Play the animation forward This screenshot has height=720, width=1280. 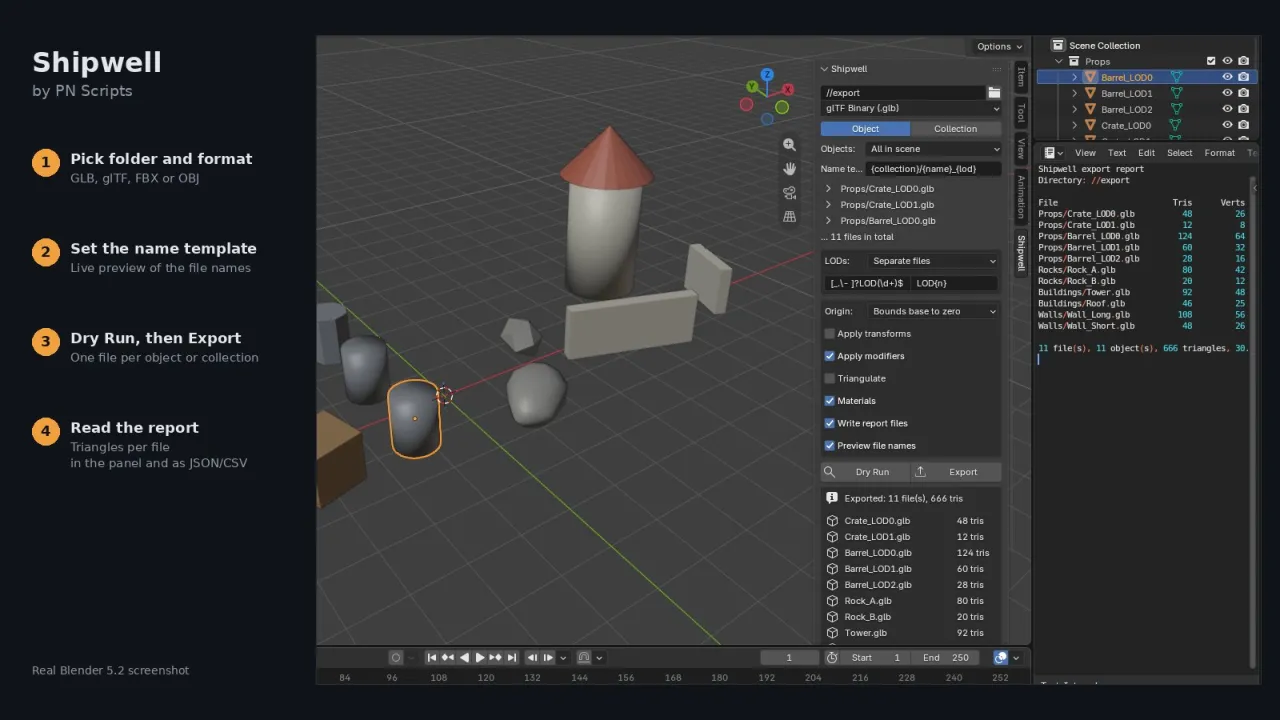(480, 657)
